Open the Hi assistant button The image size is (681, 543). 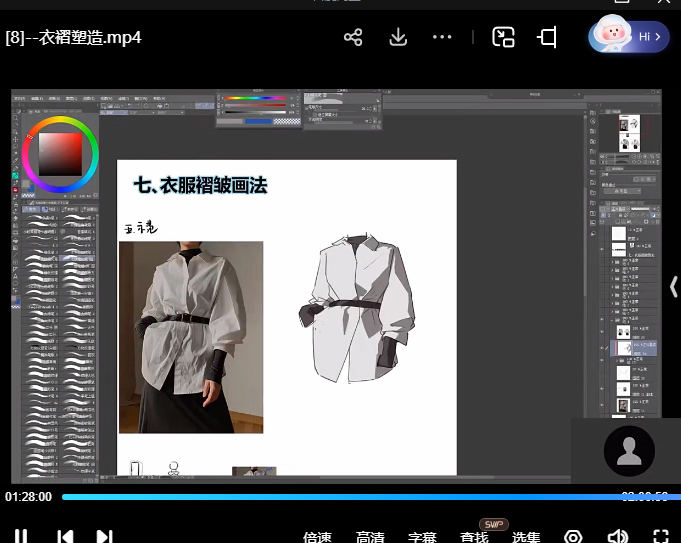[x=628, y=36]
